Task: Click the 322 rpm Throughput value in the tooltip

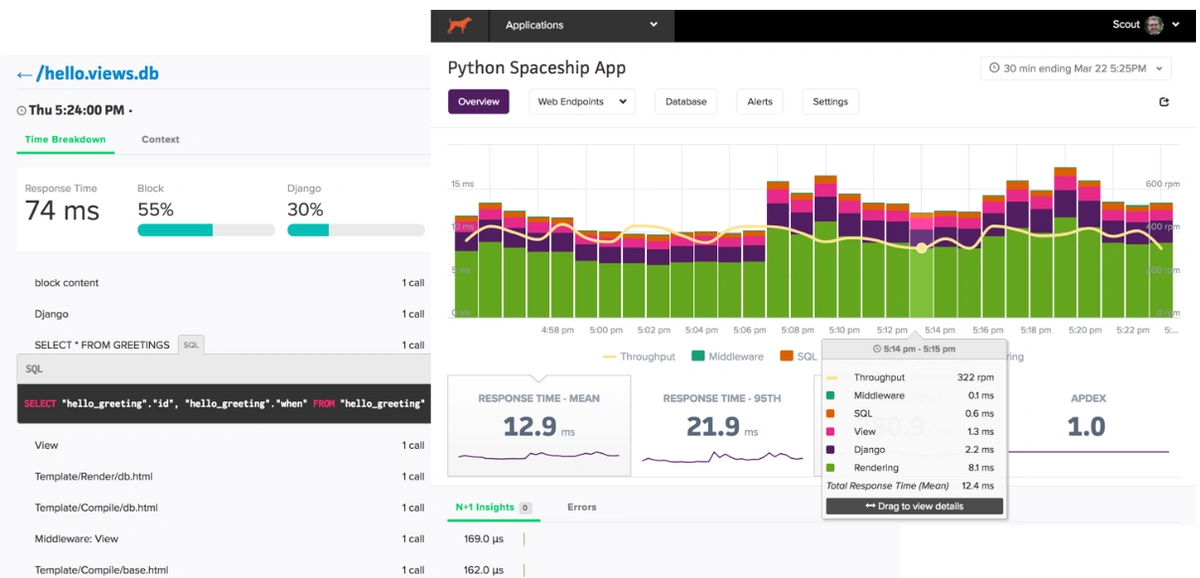Action: point(975,378)
